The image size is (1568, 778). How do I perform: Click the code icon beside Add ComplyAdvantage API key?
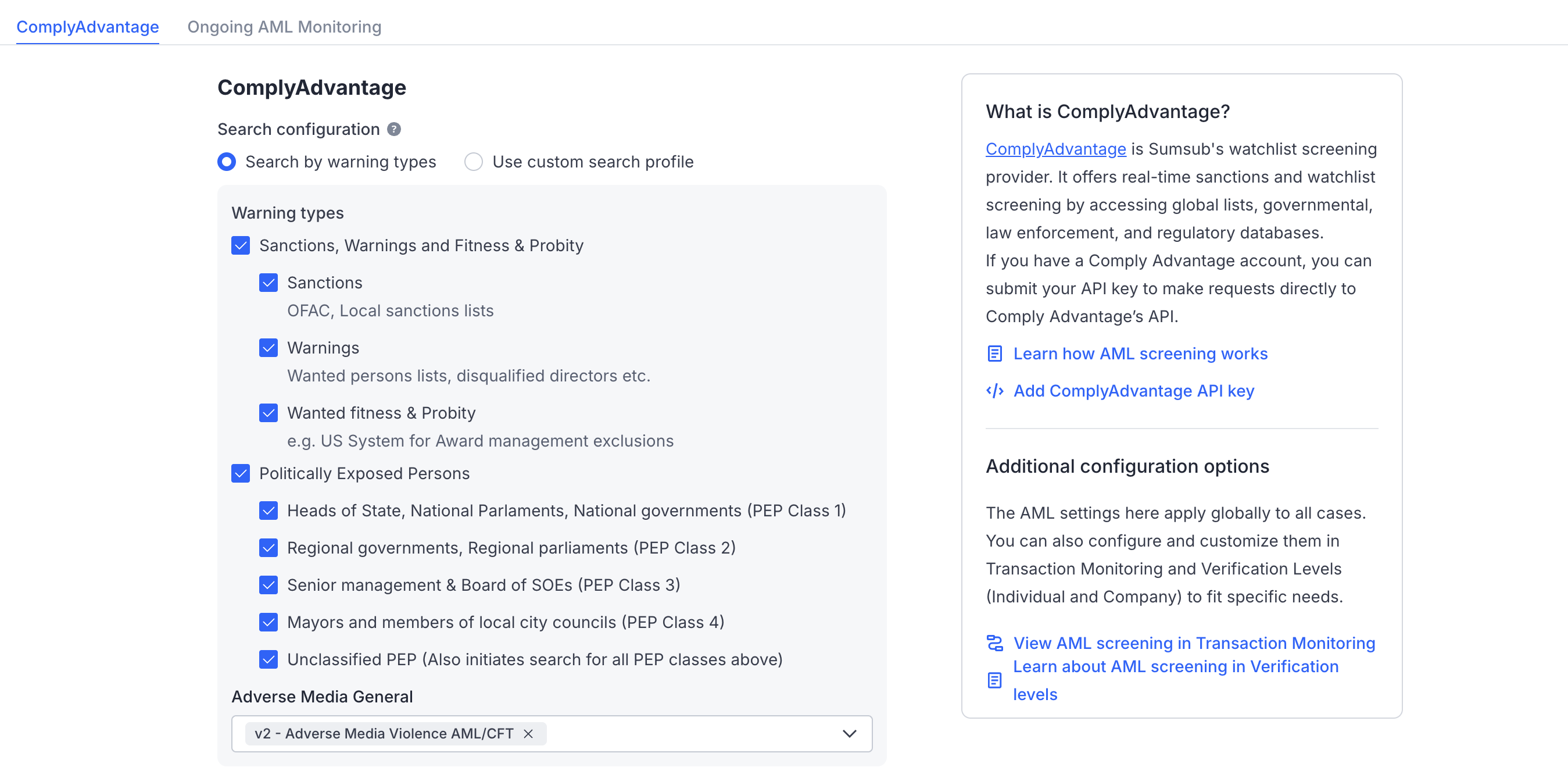point(994,391)
